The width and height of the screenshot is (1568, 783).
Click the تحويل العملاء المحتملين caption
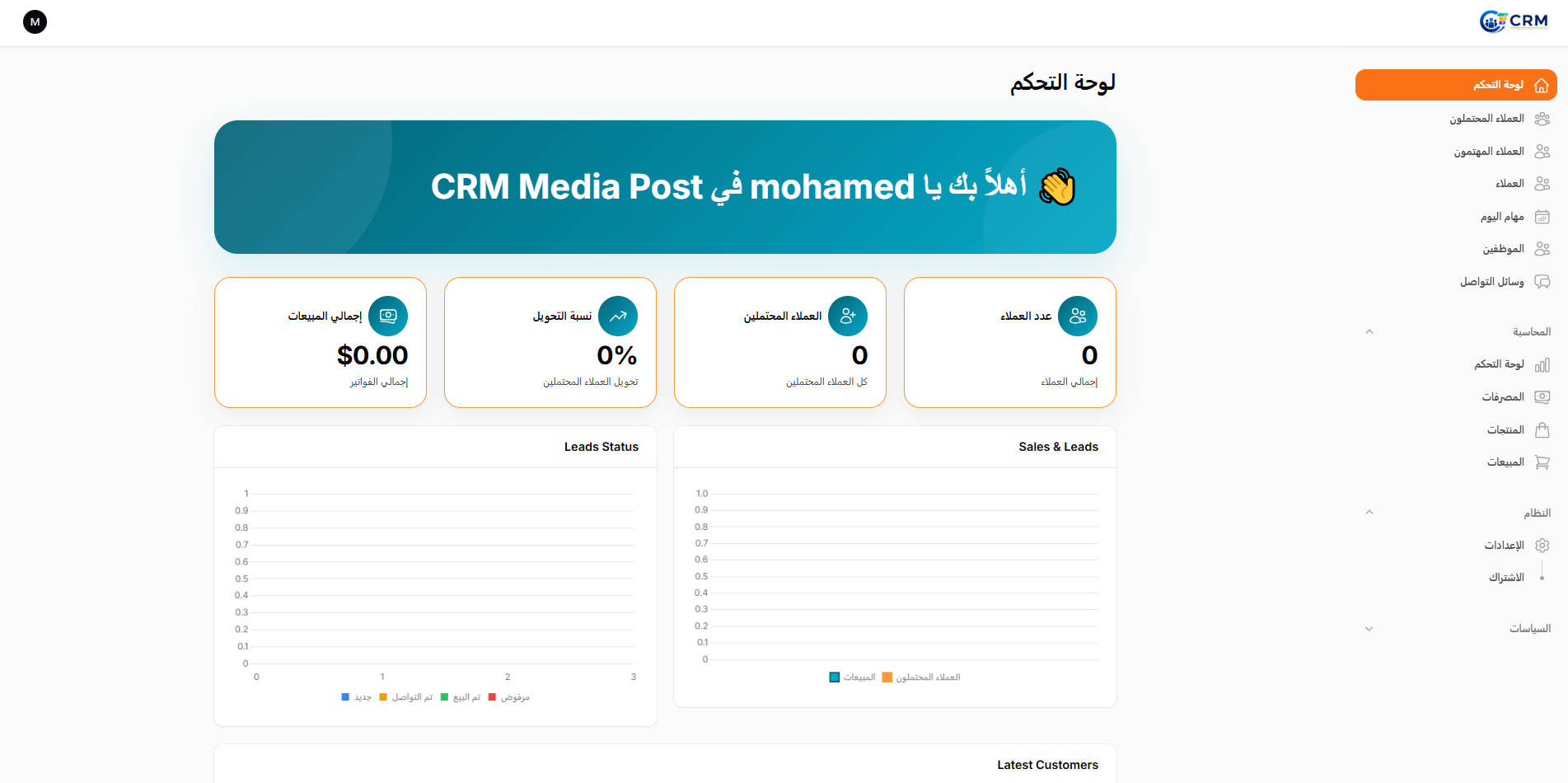point(591,382)
